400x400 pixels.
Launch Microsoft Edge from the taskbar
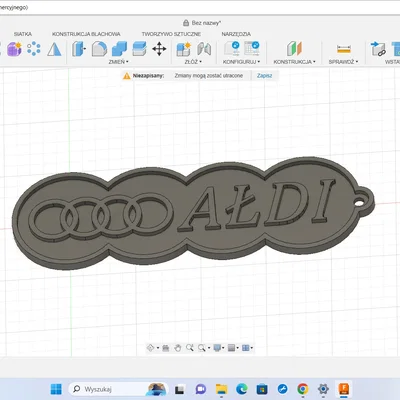pos(242,389)
